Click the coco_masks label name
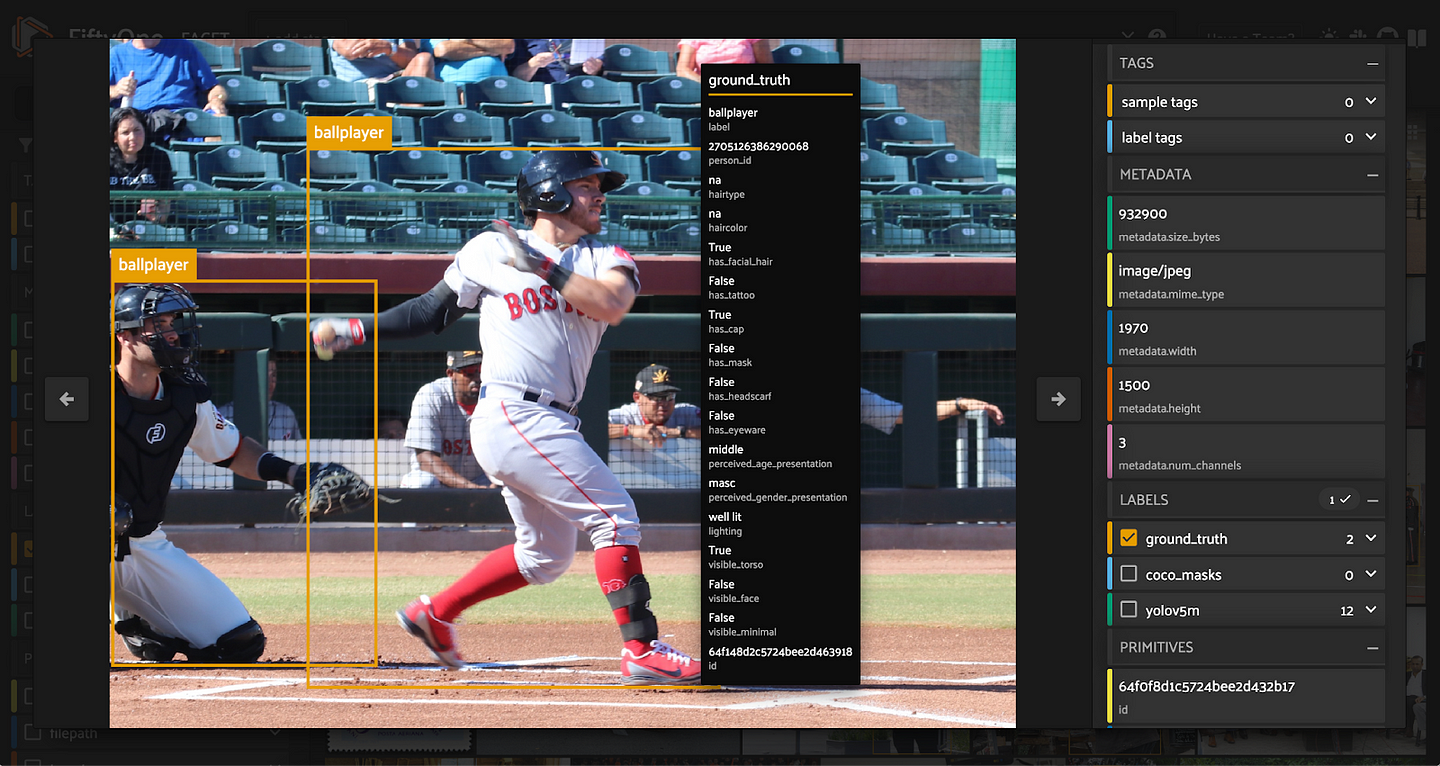 1183,575
